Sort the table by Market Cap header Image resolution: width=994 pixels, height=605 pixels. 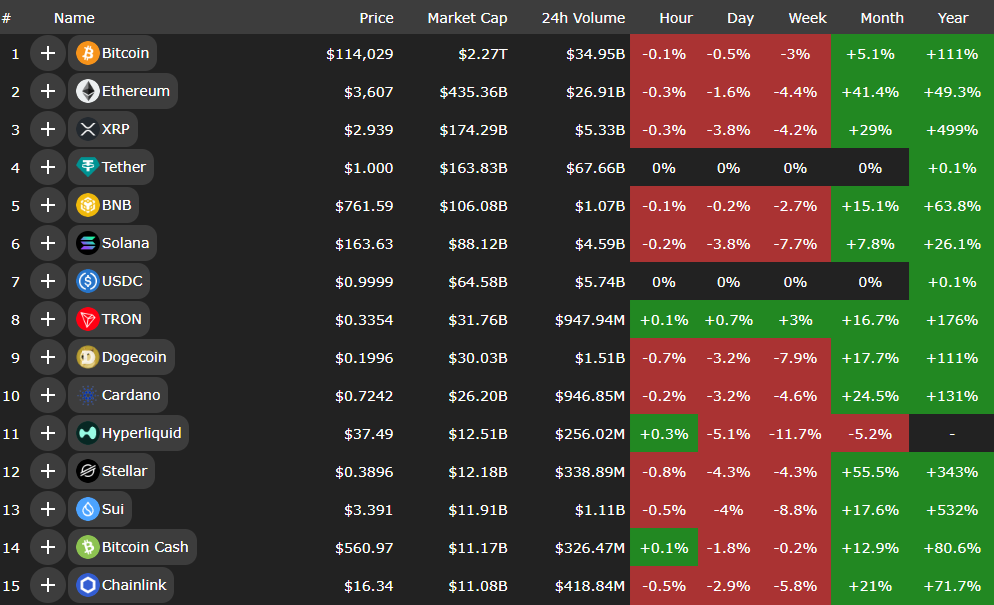point(467,18)
